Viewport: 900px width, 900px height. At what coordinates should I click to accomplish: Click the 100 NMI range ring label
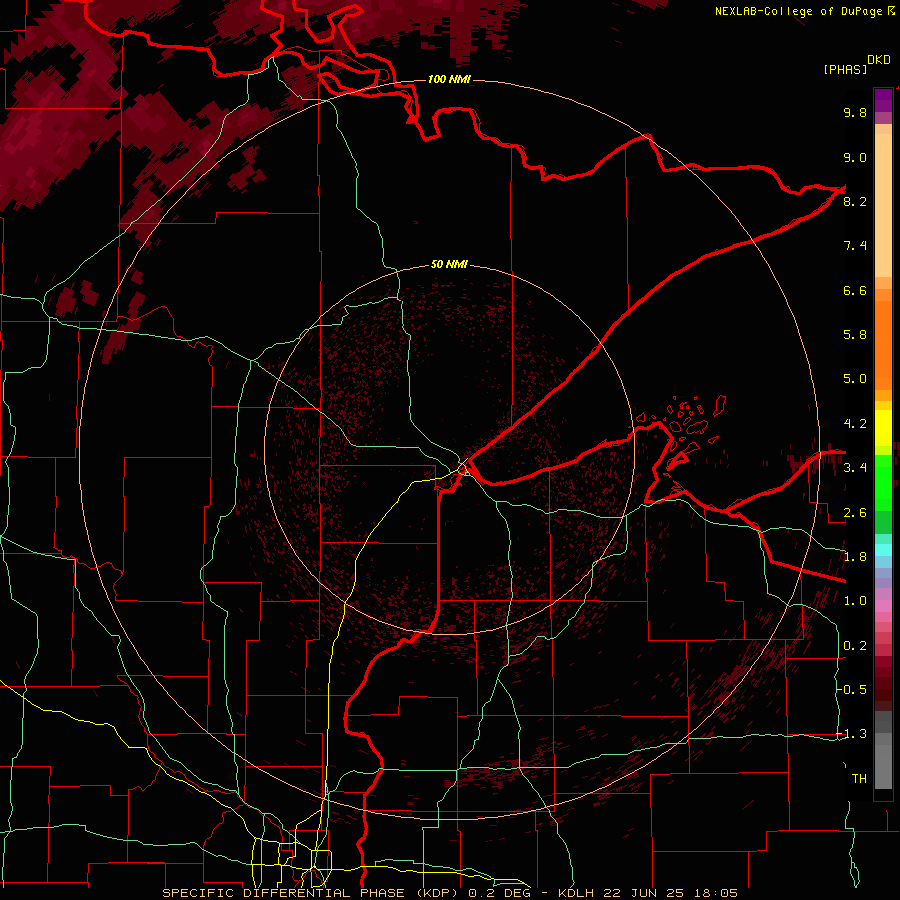[449, 79]
